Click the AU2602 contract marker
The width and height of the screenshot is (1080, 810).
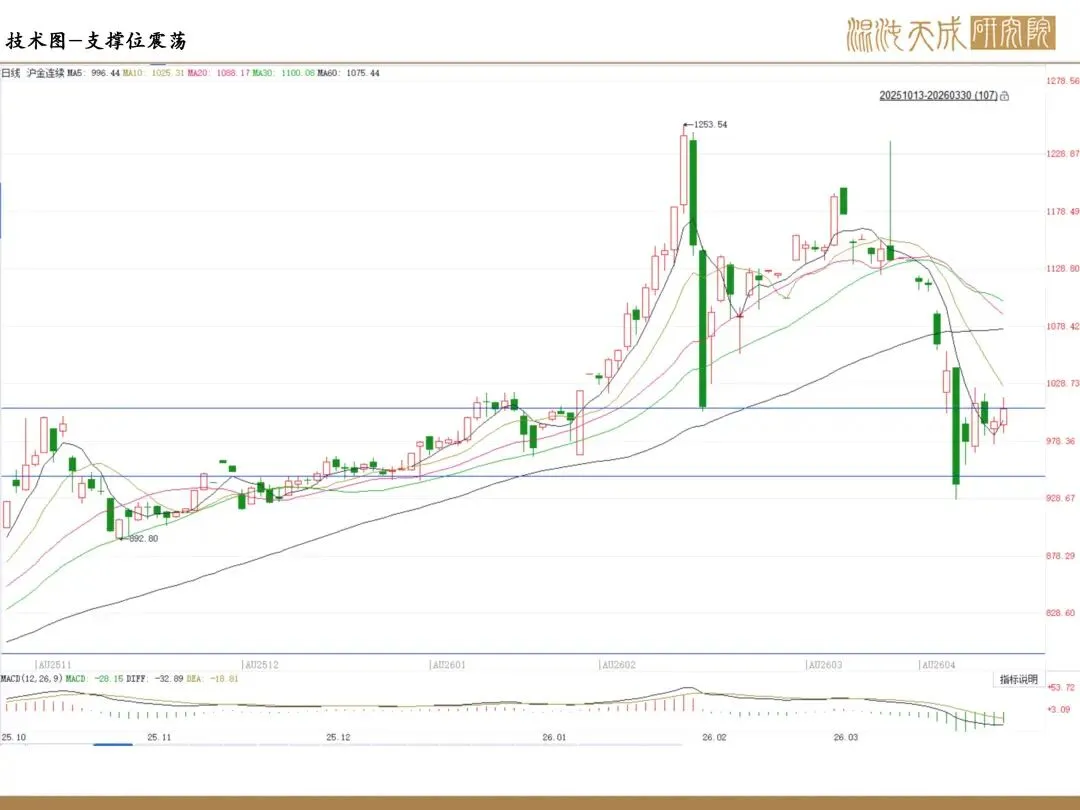click(618, 665)
